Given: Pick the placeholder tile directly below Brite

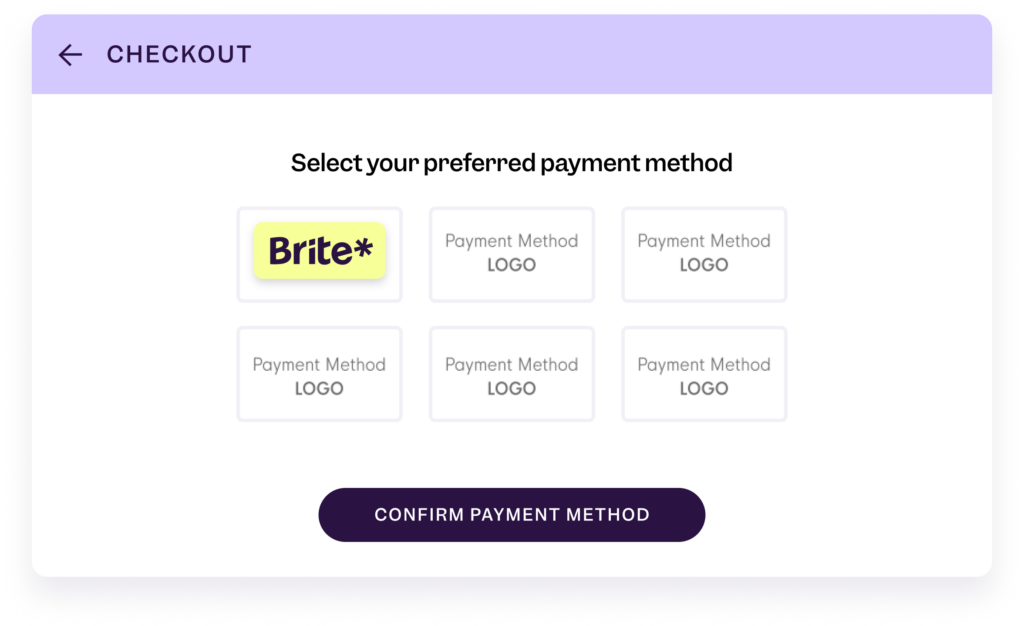Looking at the screenshot, I should click(x=319, y=374).
